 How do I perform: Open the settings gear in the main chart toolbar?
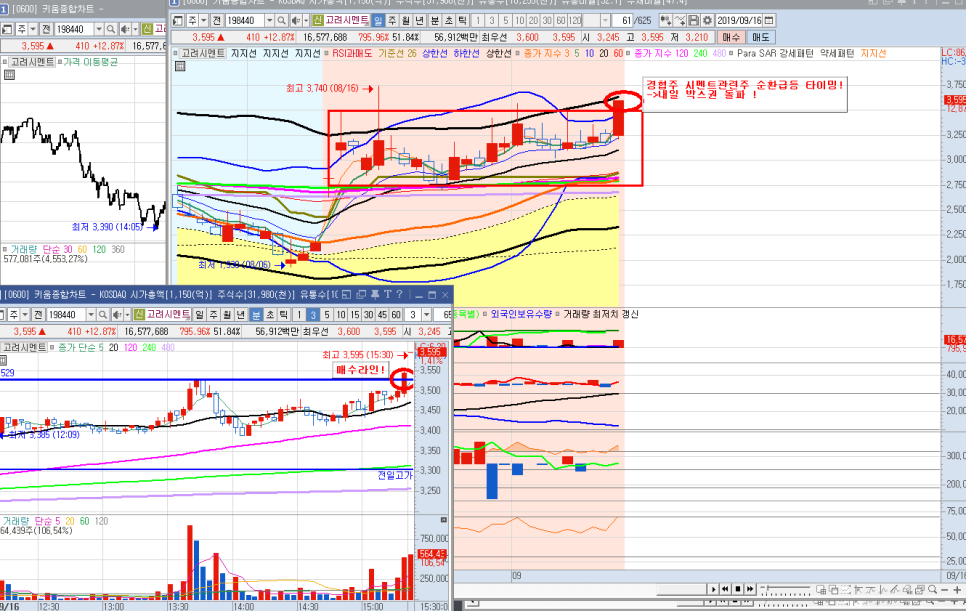(707, 20)
